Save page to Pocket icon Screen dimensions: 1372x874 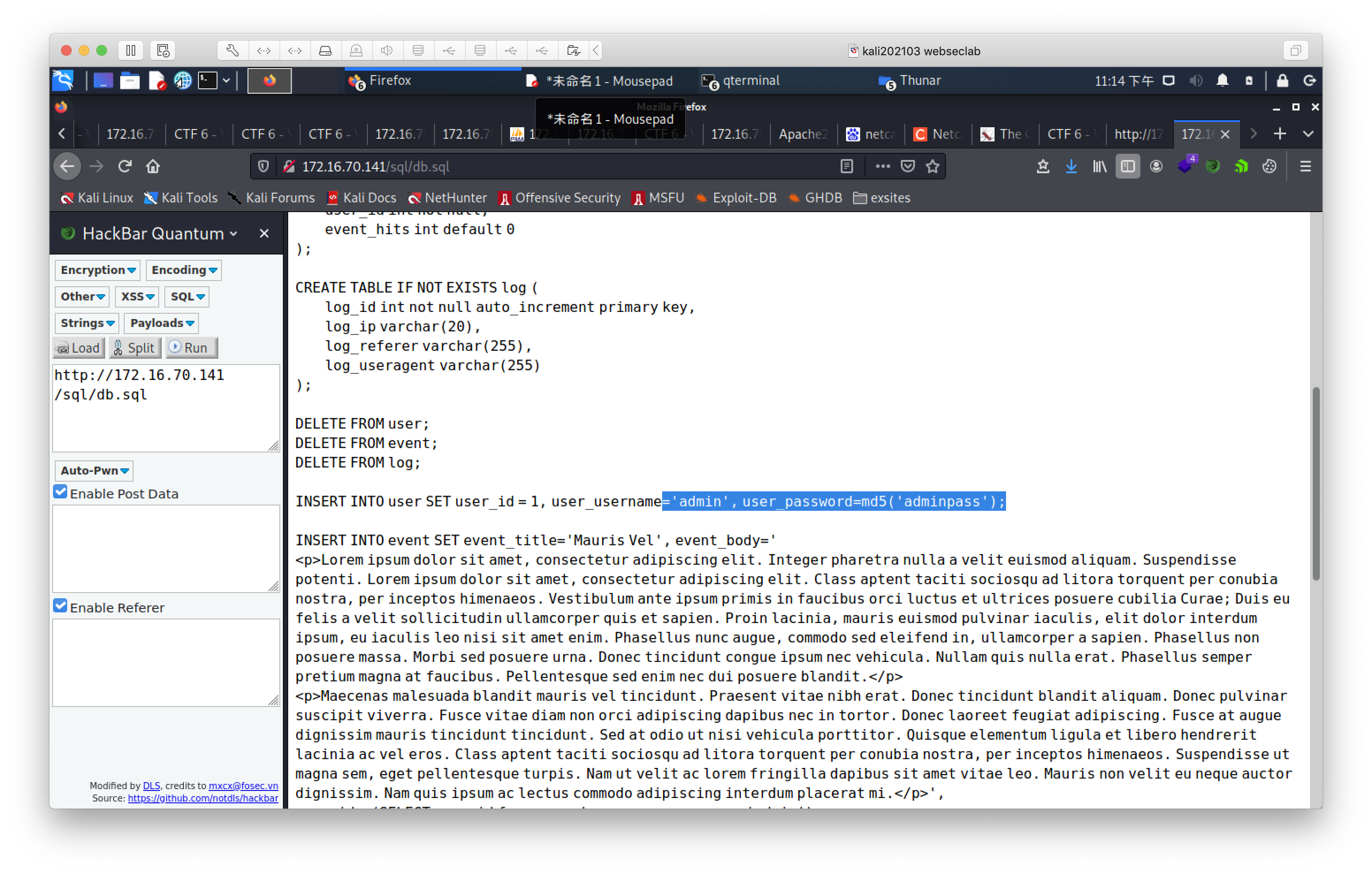907,167
